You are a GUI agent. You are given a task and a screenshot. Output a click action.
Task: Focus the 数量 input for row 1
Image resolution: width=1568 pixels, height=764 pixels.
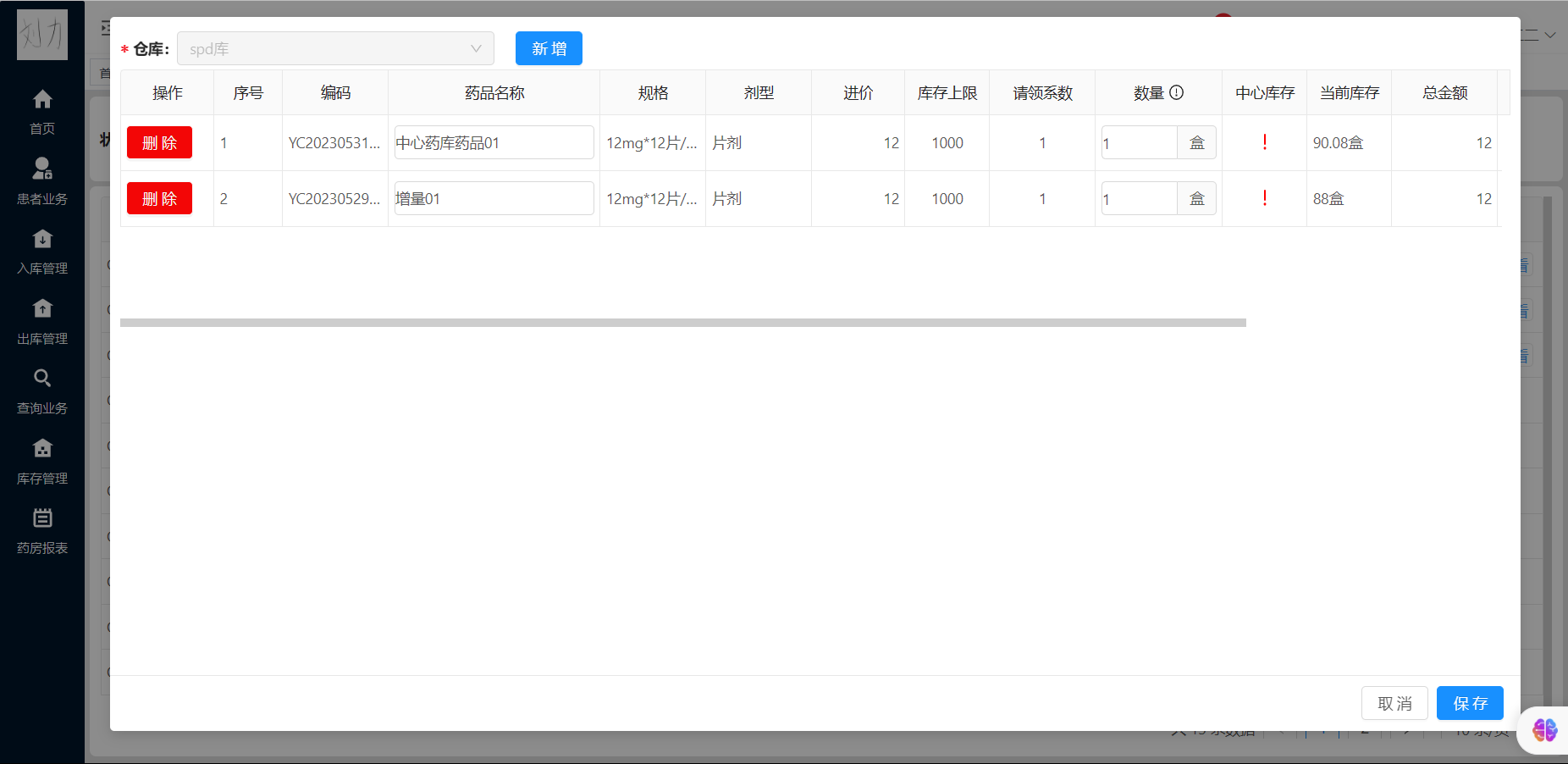[1140, 142]
